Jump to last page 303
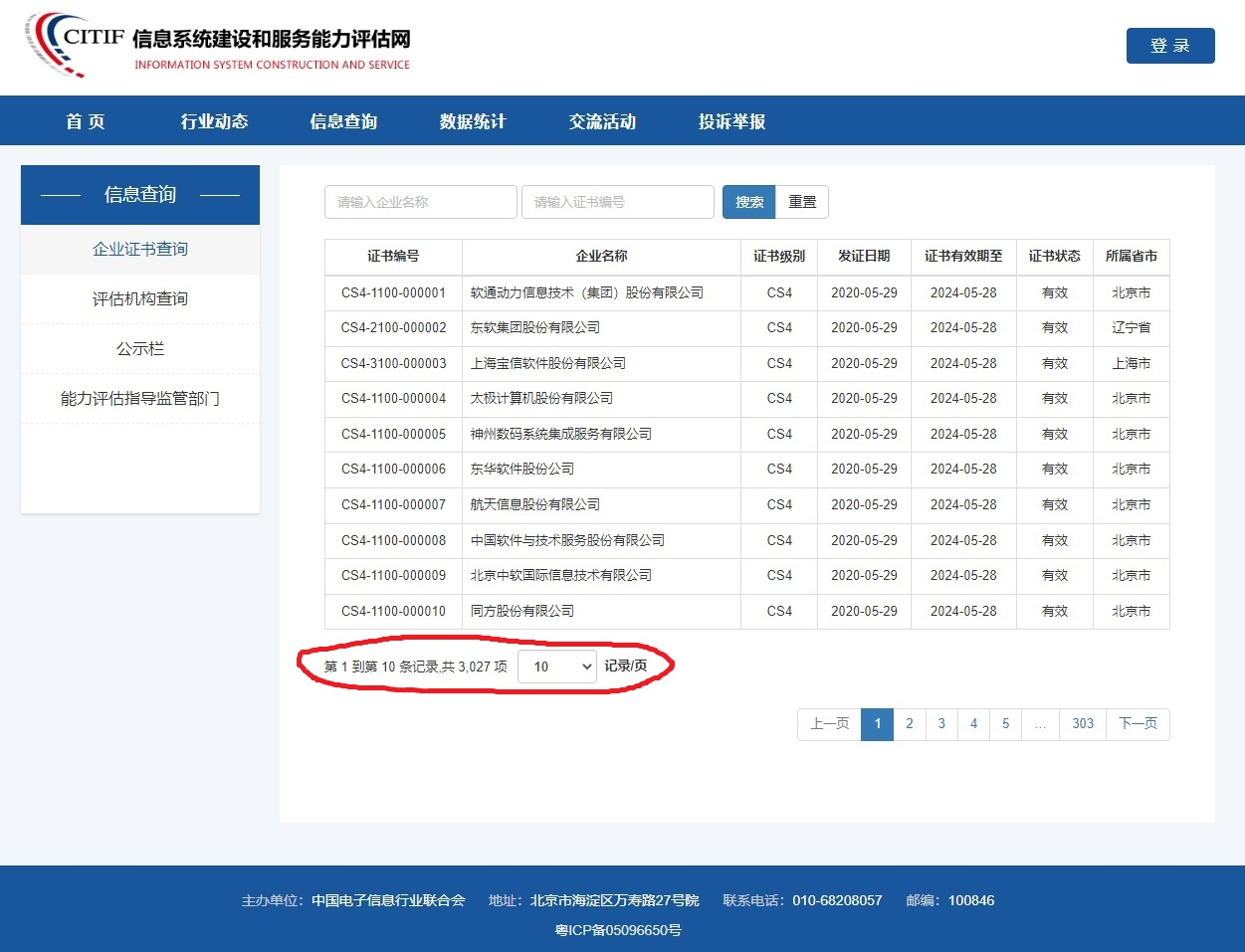This screenshot has width=1245, height=952. 1083,724
